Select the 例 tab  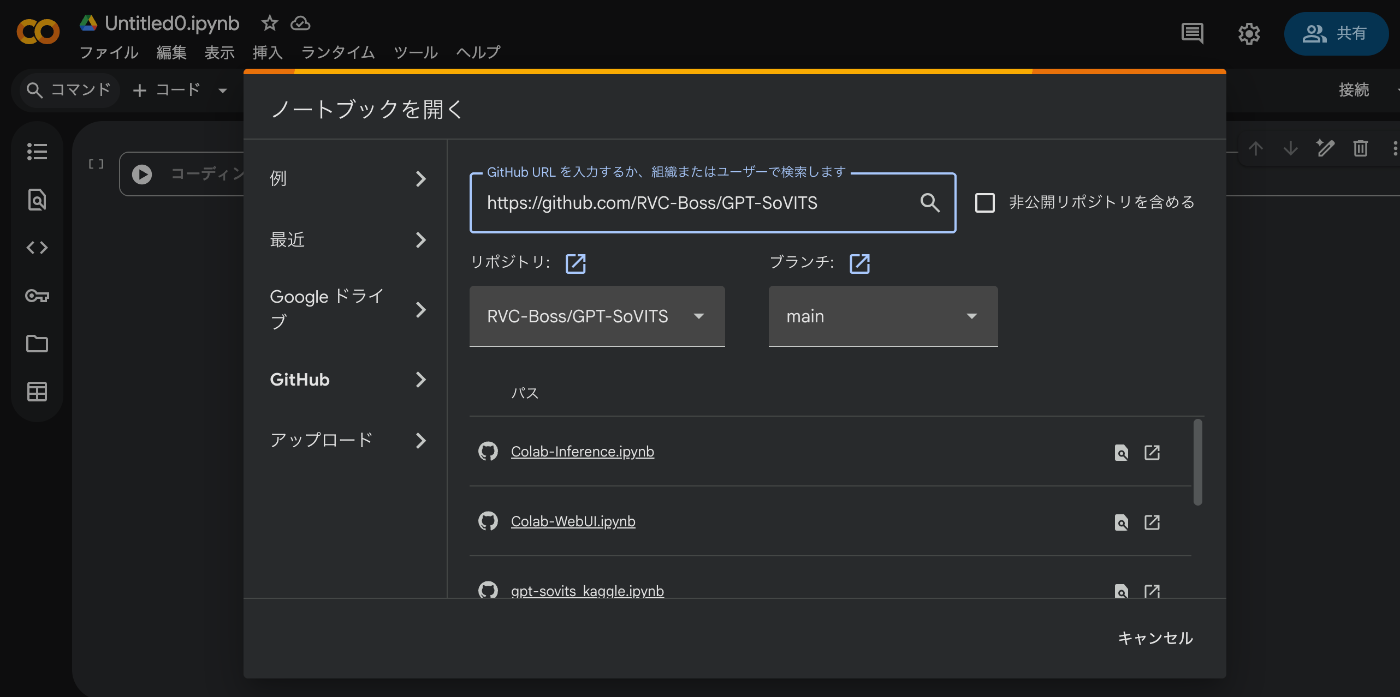347,178
